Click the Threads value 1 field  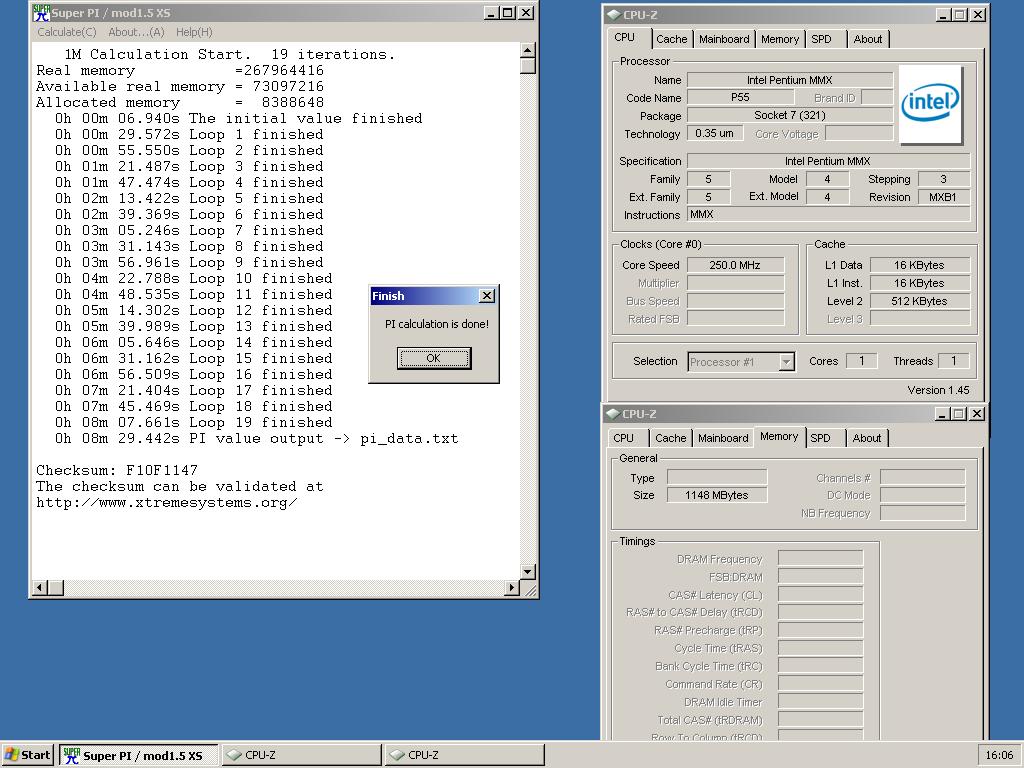tap(953, 360)
